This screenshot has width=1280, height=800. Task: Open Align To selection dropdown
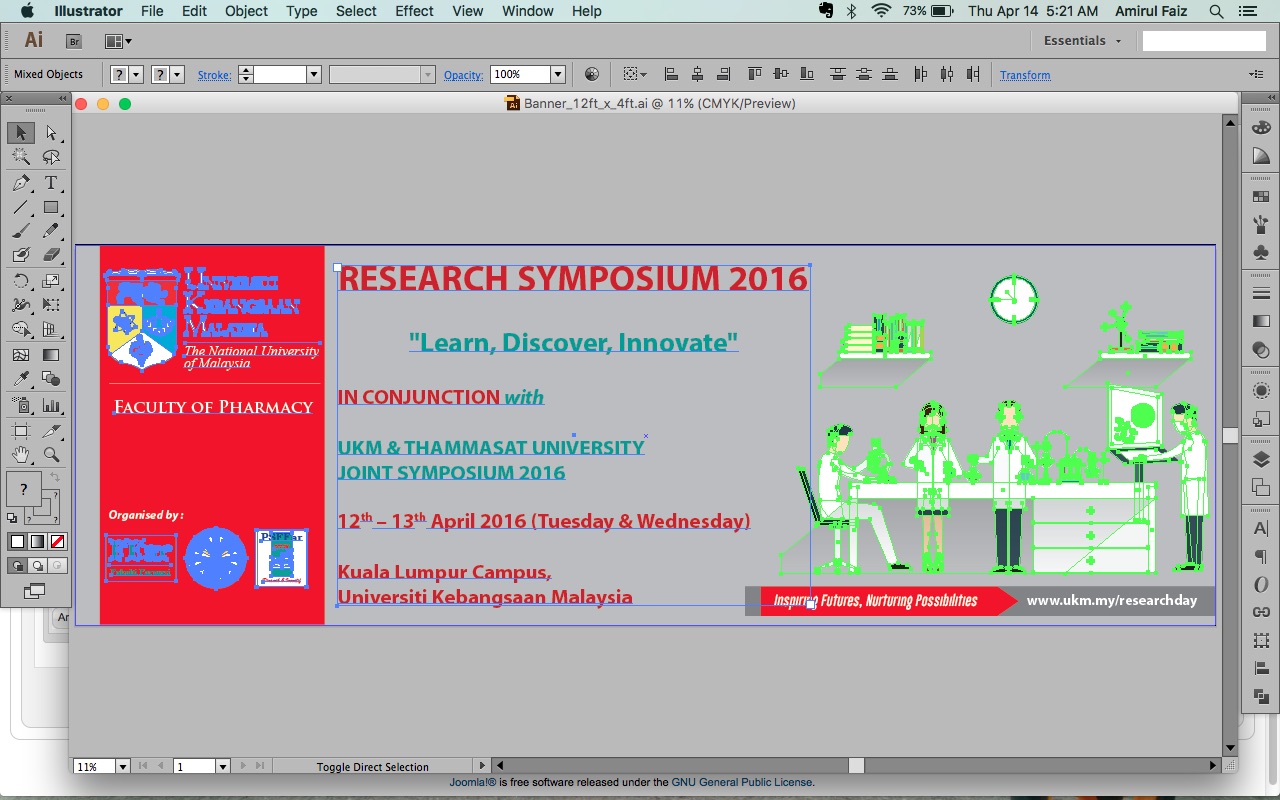point(635,74)
